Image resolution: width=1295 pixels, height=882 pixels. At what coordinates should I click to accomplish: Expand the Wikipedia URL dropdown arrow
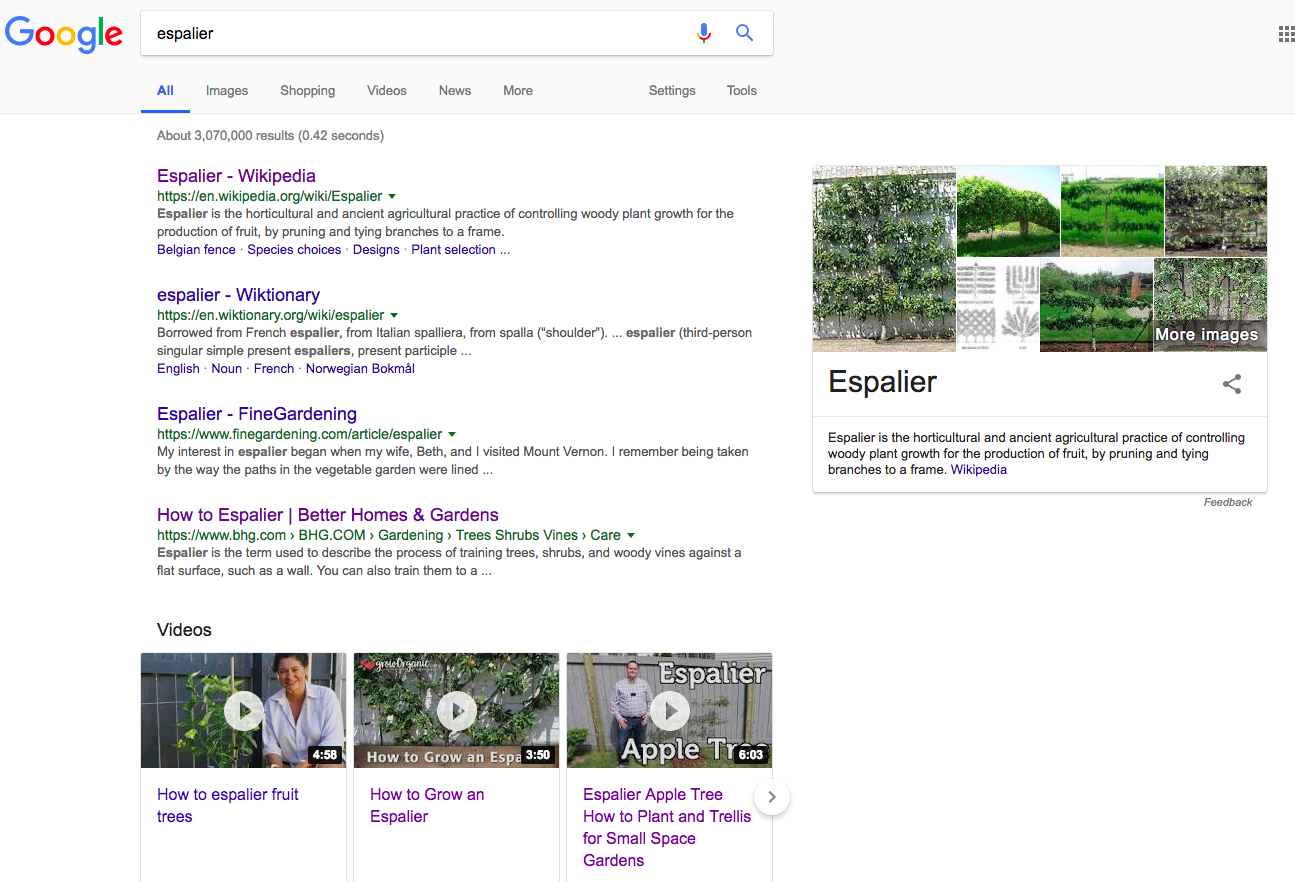(392, 197)
